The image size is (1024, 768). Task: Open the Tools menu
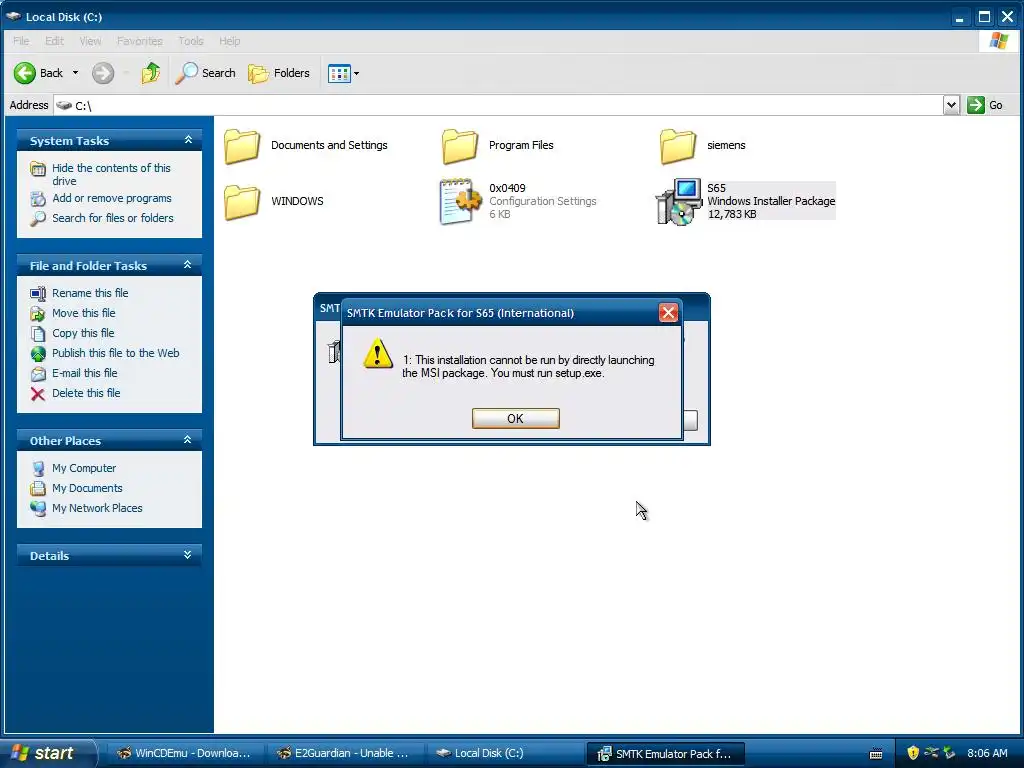(191, 41)
